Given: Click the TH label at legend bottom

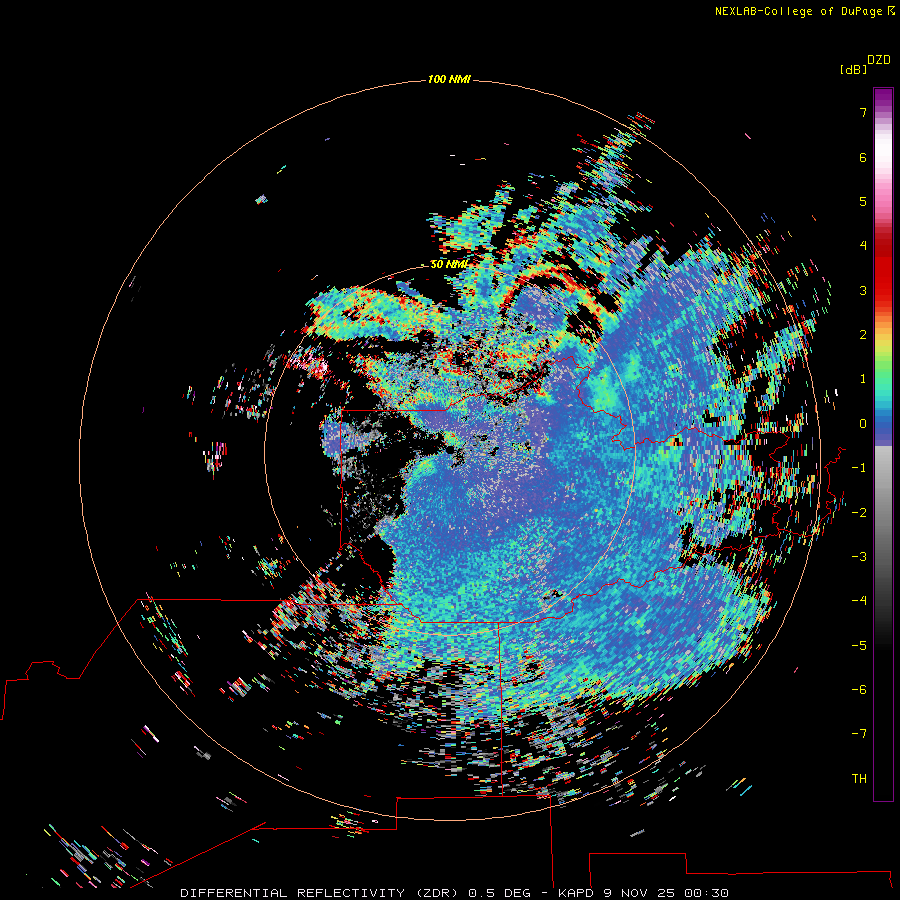Looking at the screenshot, I should click(859, 778).
